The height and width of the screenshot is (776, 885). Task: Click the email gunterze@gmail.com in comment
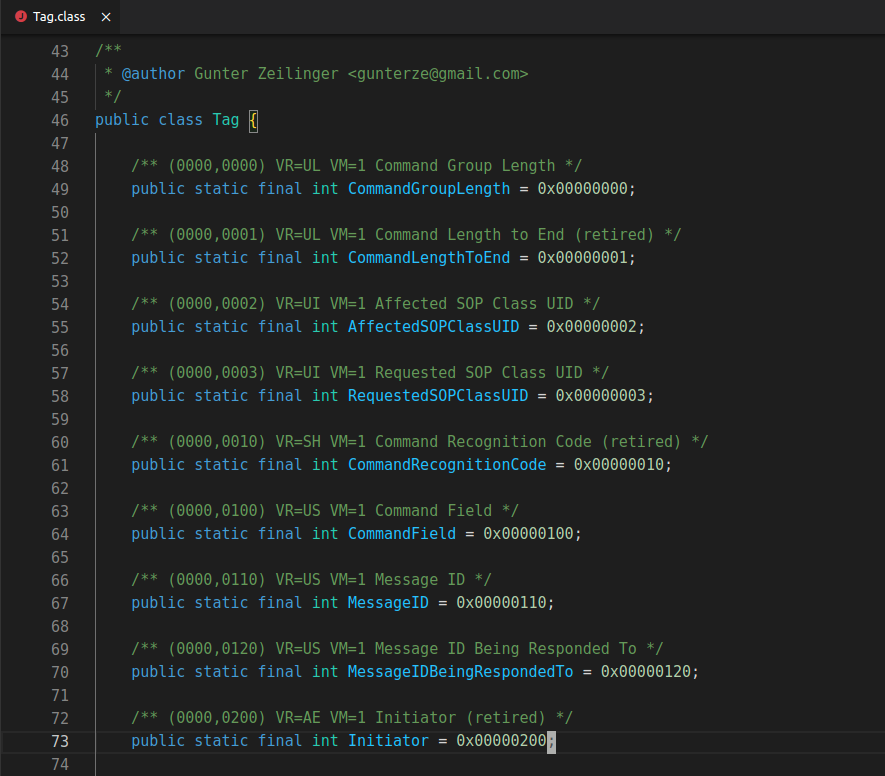point(438,74)
